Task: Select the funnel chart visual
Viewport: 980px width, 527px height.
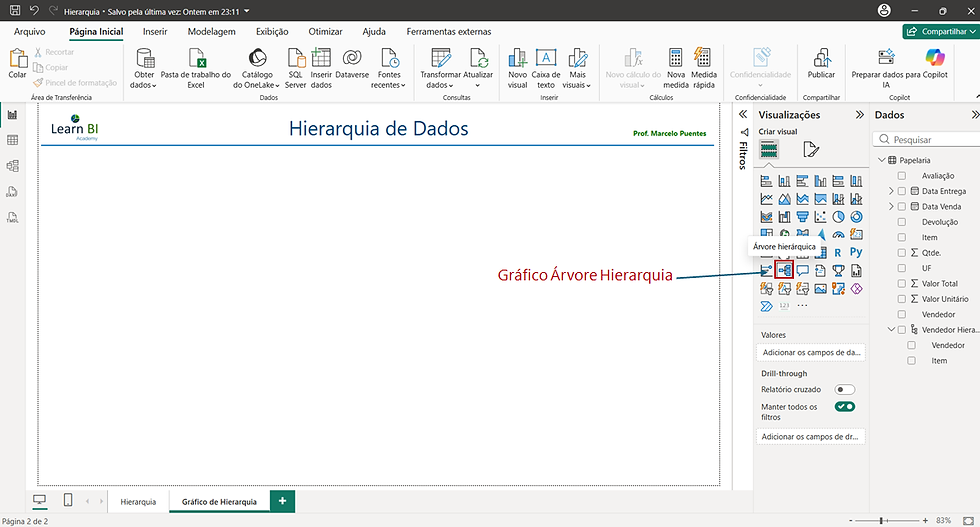Action: coord(802,217)
